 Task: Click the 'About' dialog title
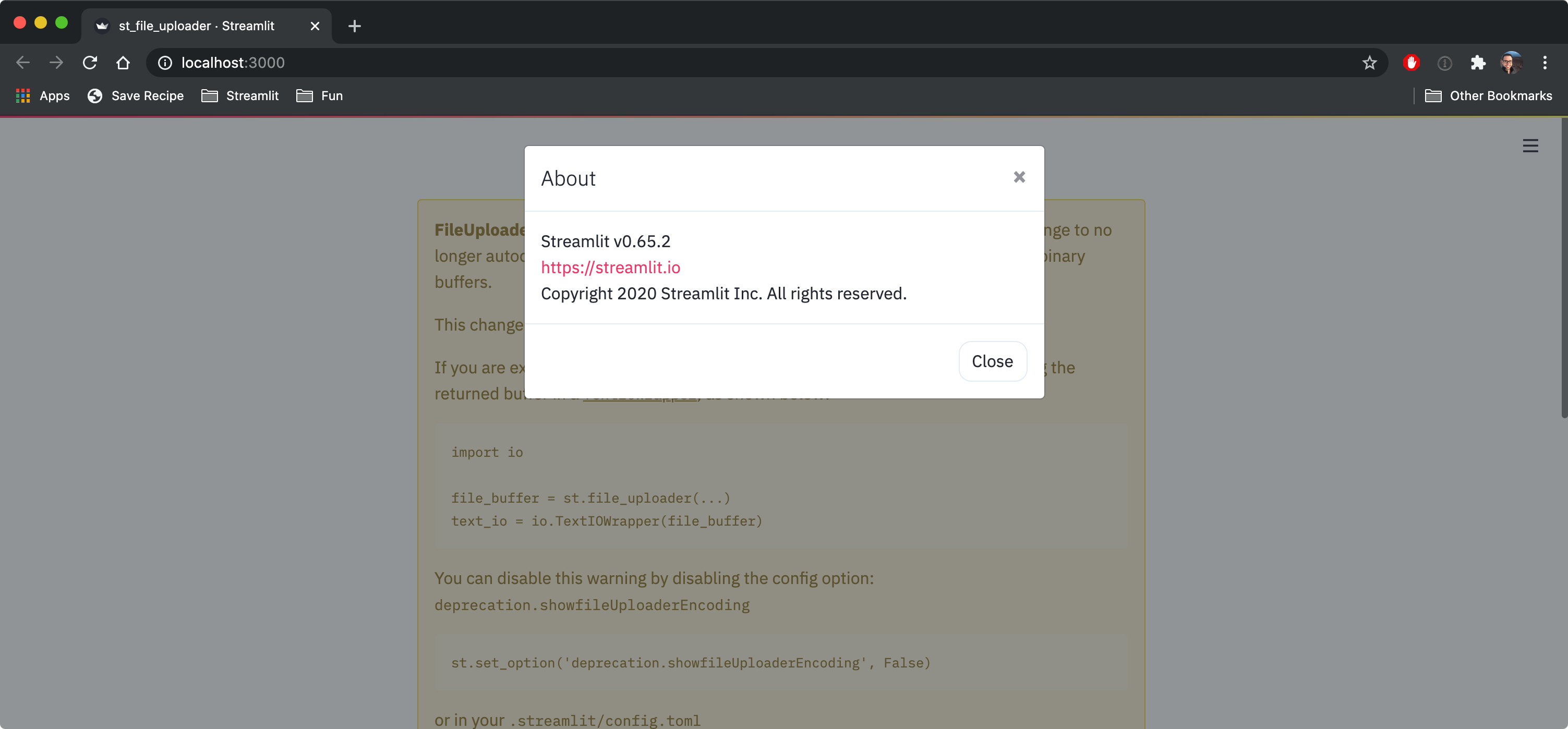[568, 178]
